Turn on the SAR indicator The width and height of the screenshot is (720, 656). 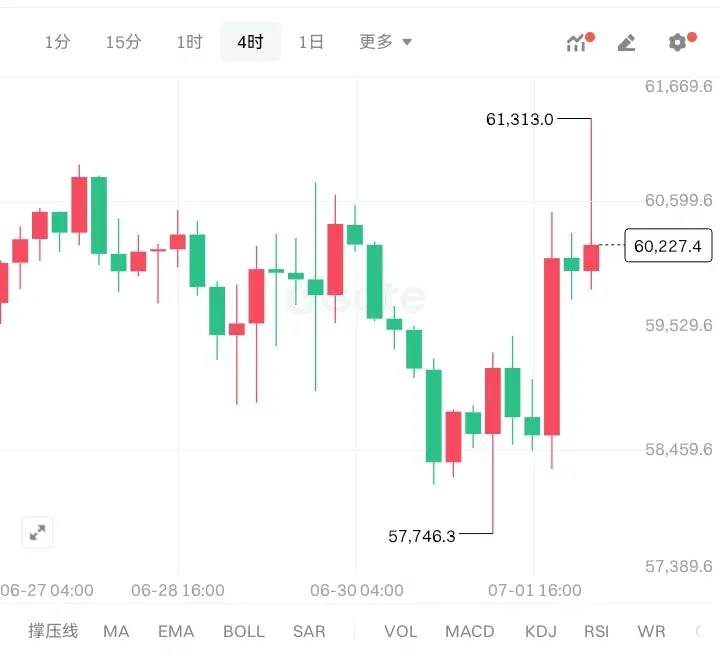(x=309, y=632)
